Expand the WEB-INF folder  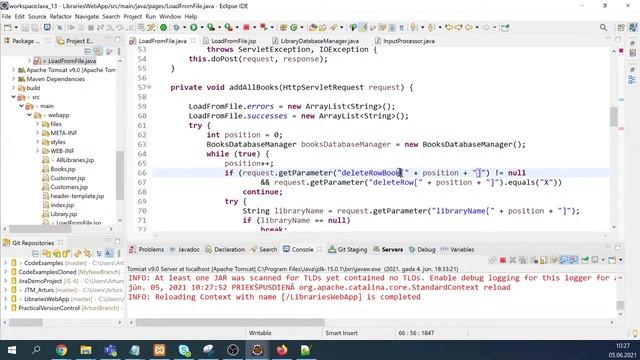38,151
